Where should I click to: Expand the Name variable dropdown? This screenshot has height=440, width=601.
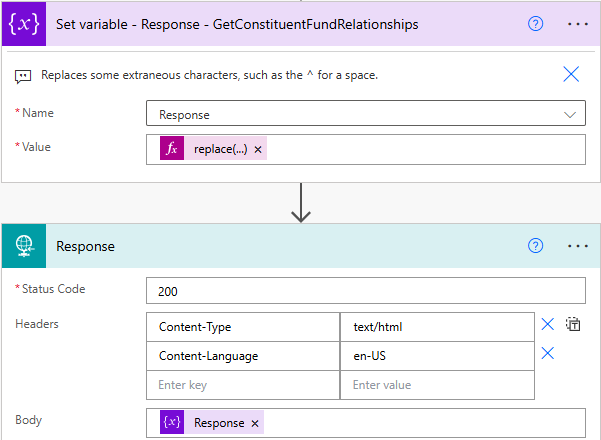(571, 114)
